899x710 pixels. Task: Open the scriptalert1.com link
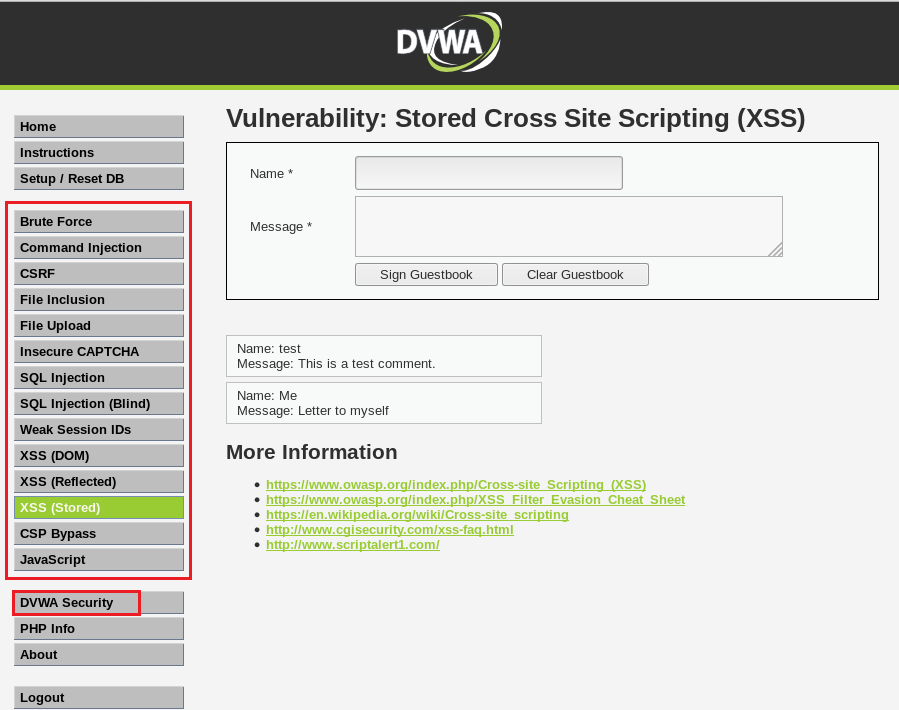coord(353,544)
